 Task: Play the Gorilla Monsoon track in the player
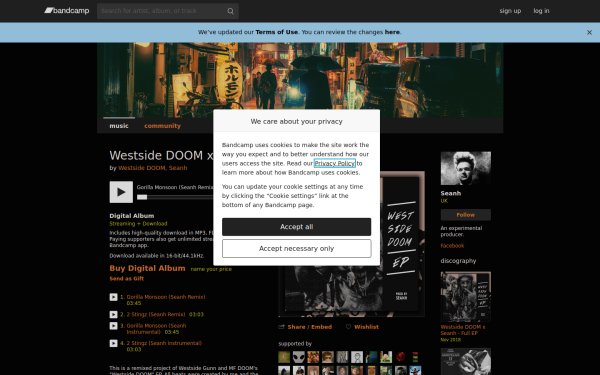pos(121,192)
